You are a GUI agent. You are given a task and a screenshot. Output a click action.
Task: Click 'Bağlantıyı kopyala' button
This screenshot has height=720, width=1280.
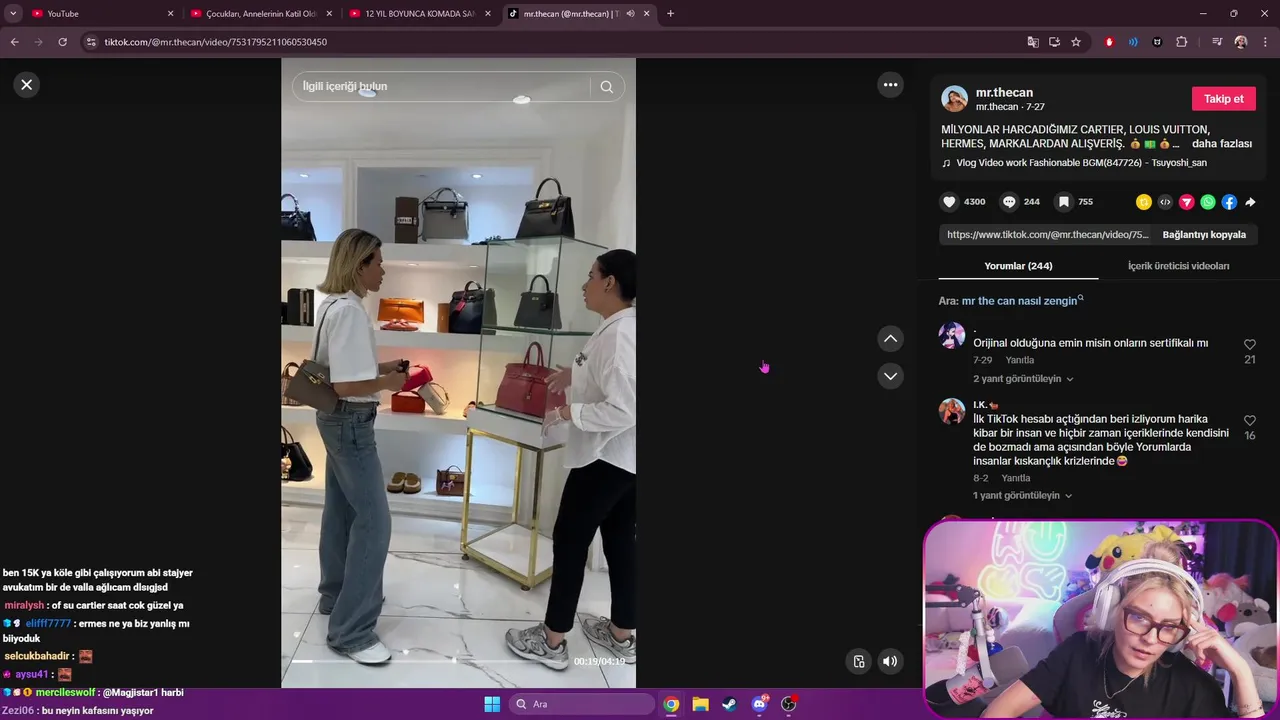pos(1204,235)
